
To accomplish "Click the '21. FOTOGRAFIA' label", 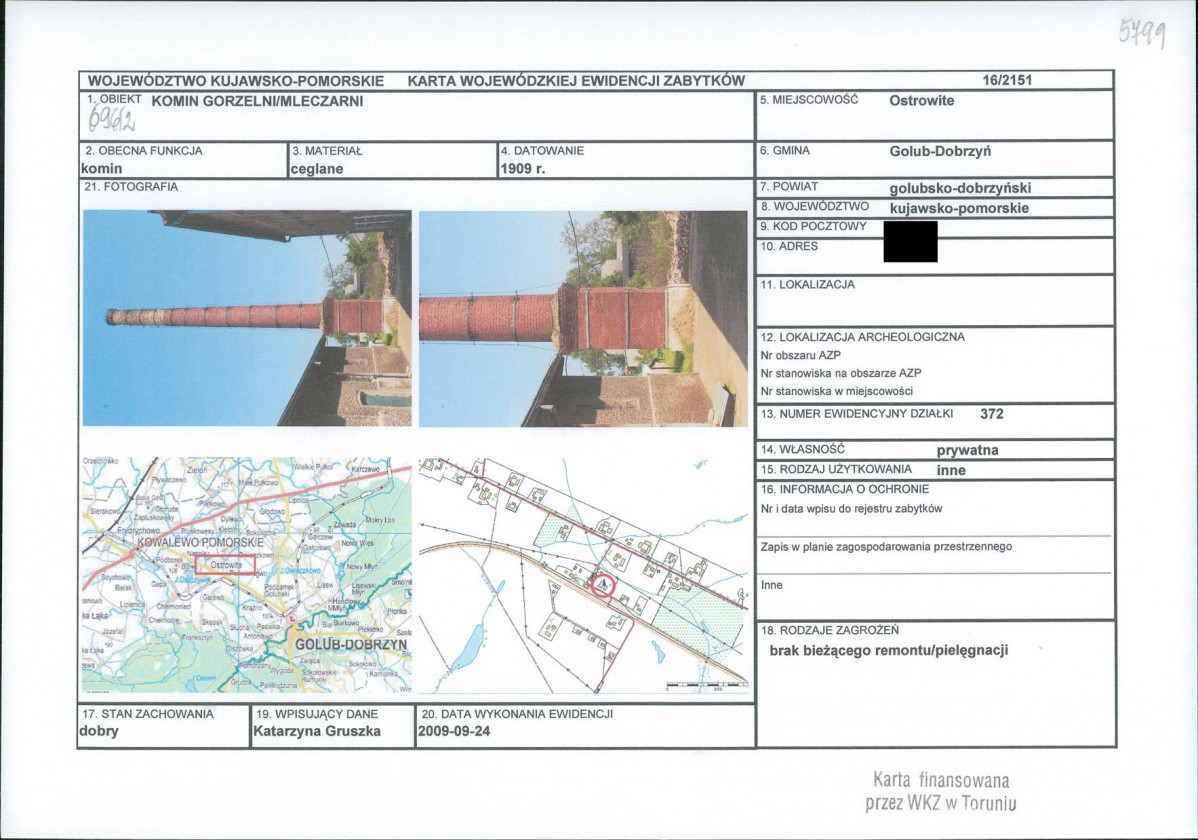I will click(131, 186).
